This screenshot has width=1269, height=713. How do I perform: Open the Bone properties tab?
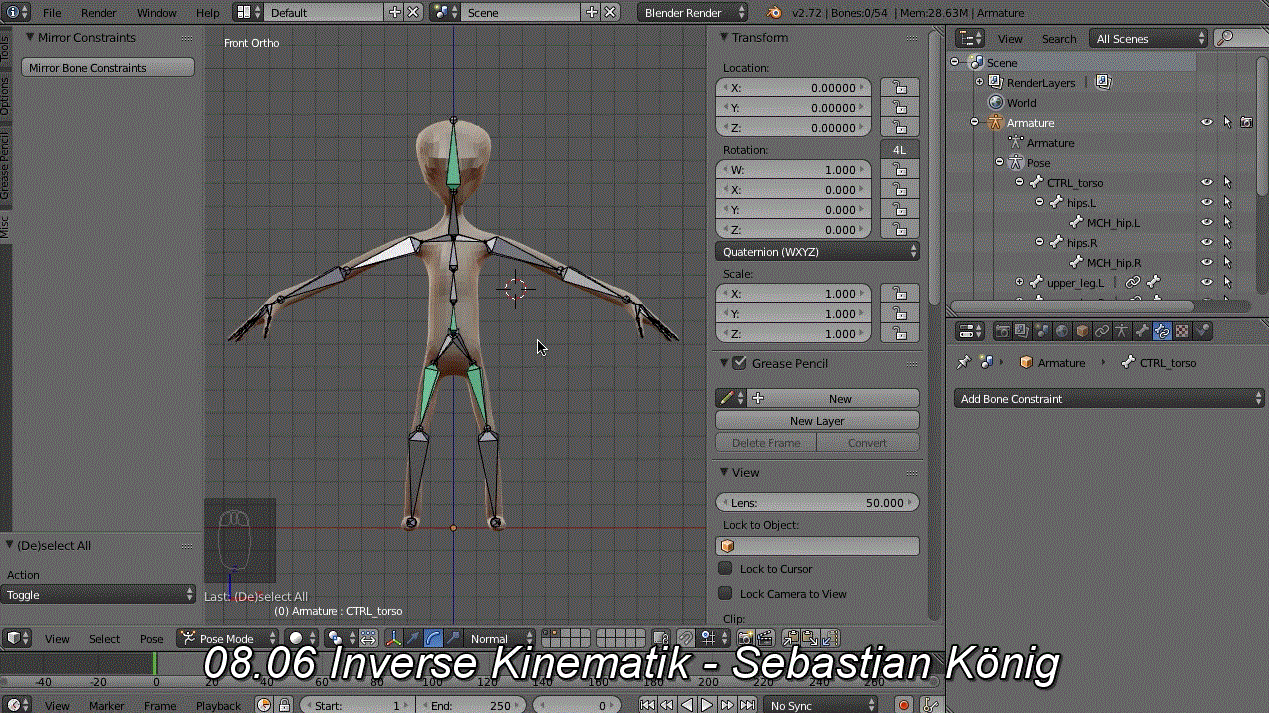click(1142, 331)
